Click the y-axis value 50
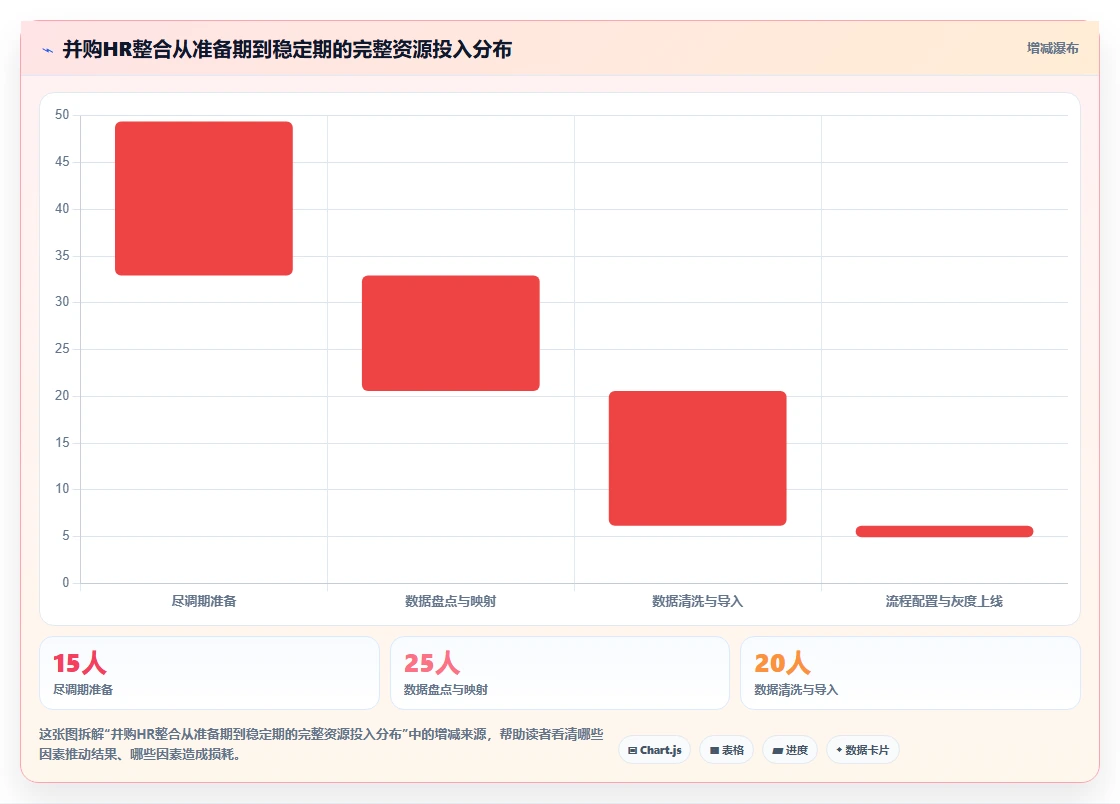This screenshot has width=1120, height=804. [62, 115]
